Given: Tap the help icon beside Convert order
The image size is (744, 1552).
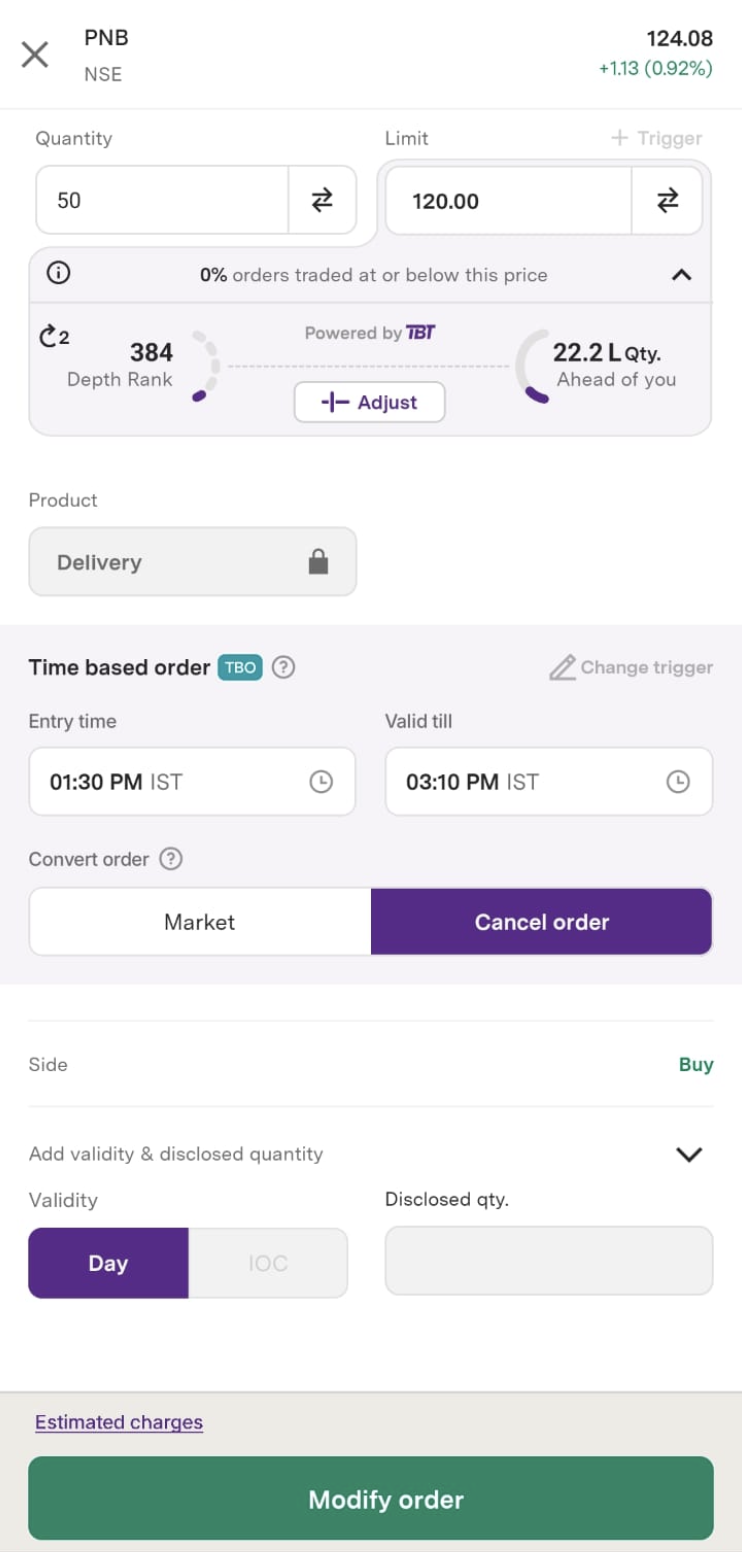Looking at the screenshot, I should (172, 859).
